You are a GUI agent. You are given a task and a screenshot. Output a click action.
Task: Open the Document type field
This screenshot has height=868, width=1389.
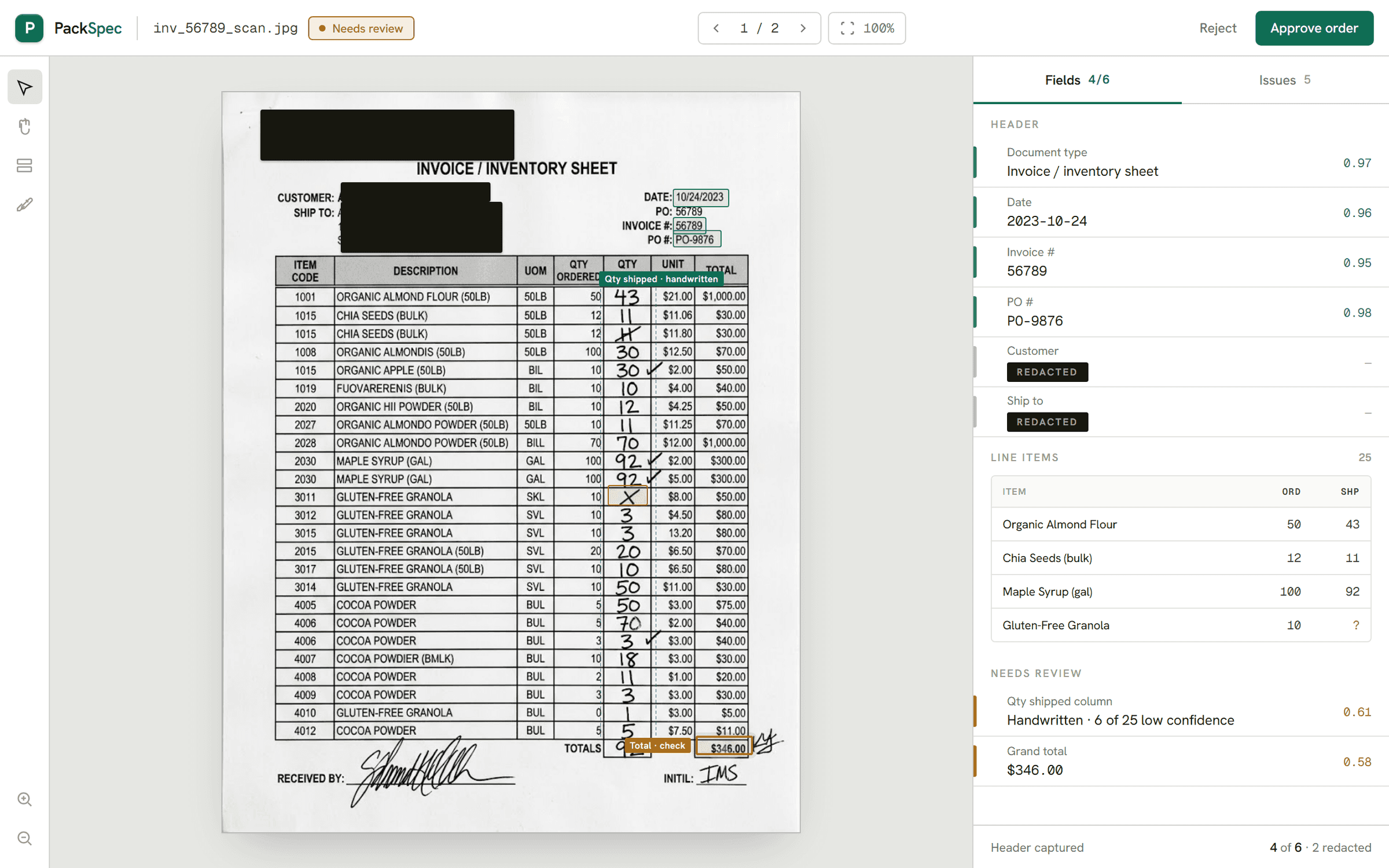[x=1181, y=163]
